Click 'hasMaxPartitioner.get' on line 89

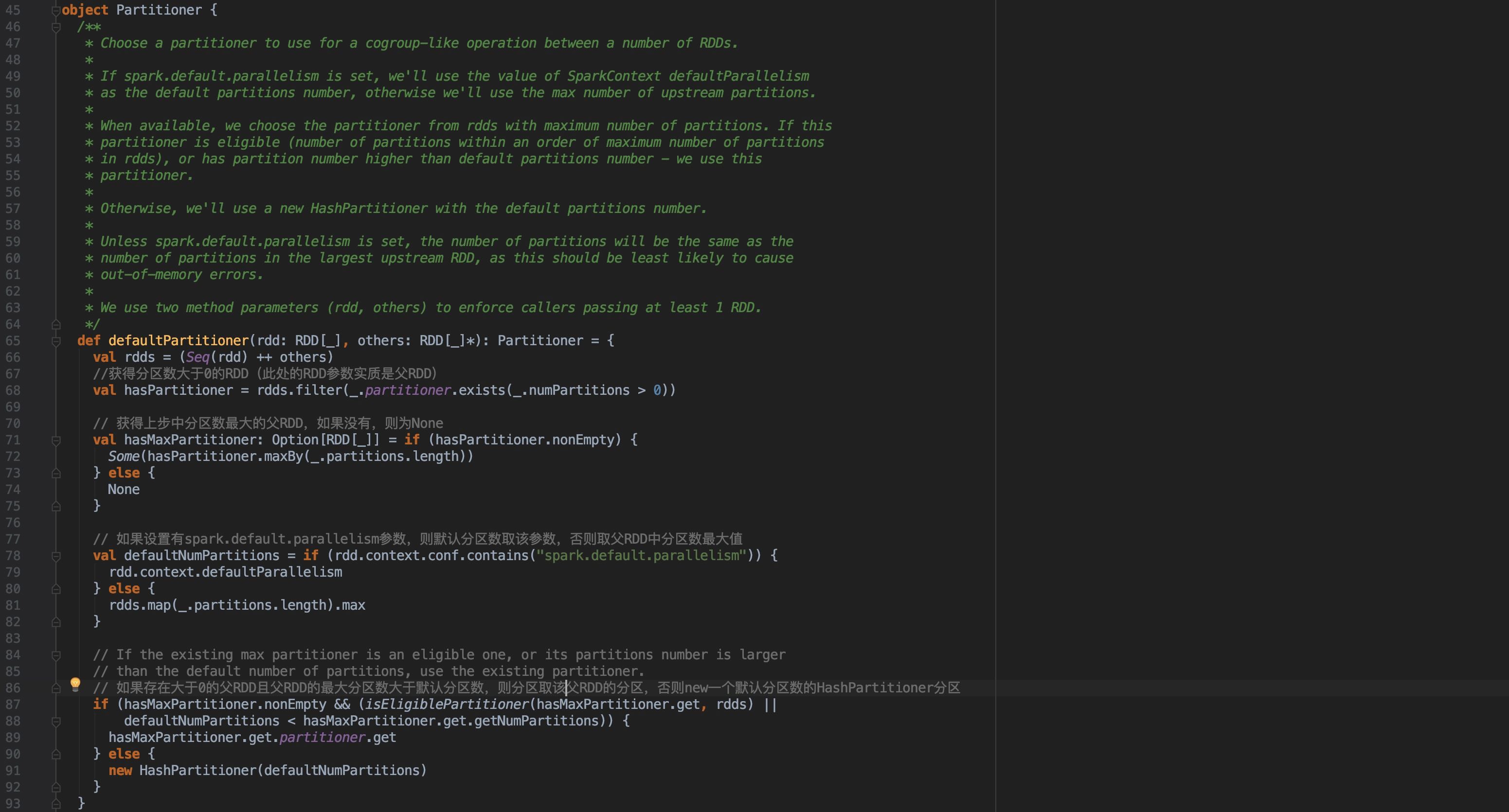[190, 738]
